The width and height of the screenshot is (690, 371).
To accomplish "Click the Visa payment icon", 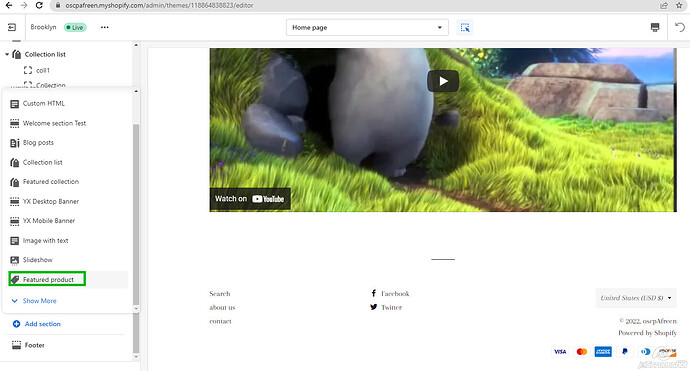I will [x=560, y=352].
